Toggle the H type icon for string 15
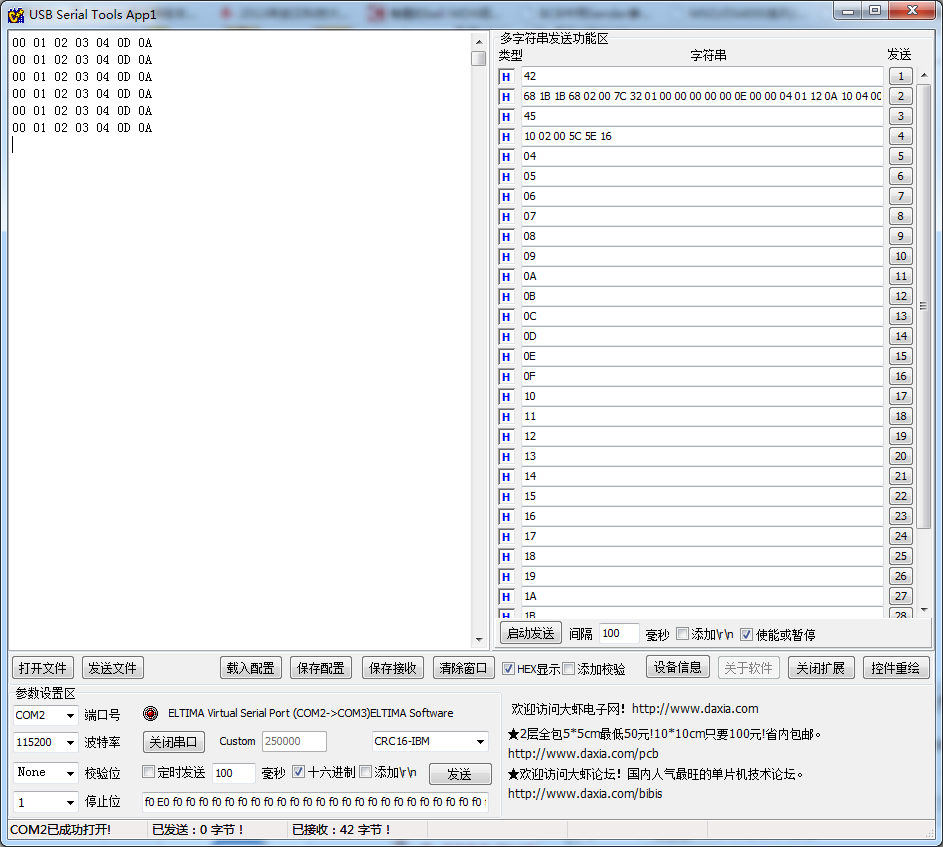 pyautogui.click(x=506, y=496)
